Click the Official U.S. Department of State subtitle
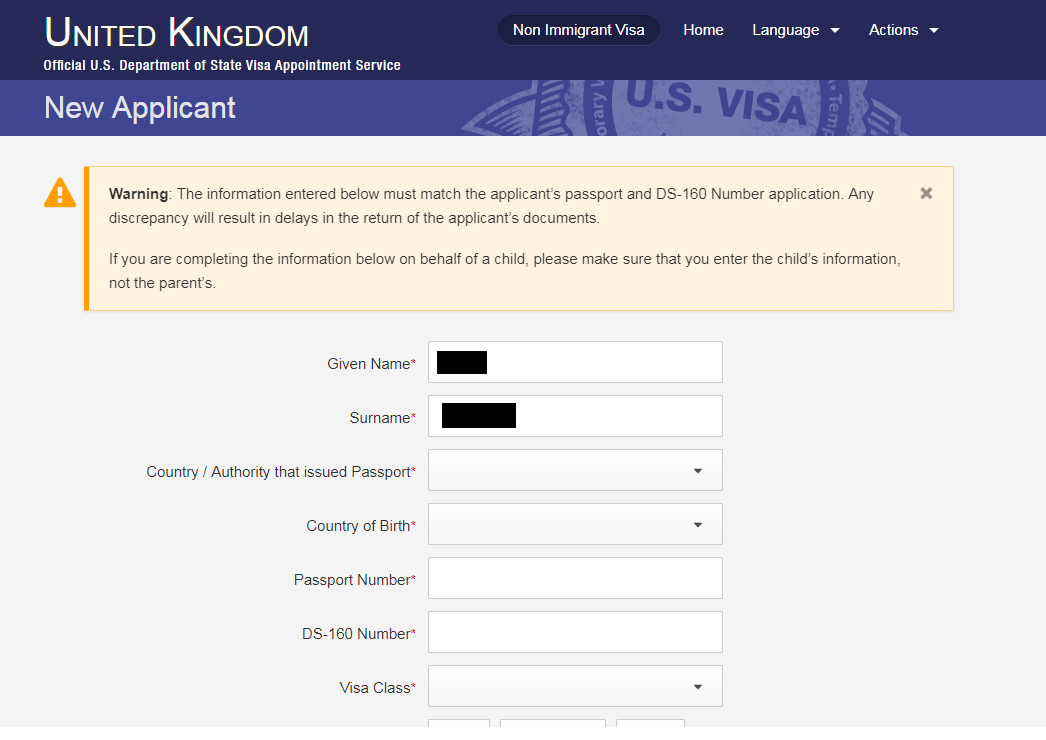Image resolution: width=1046 pixels, height=740 pixels. pos(222,65)
